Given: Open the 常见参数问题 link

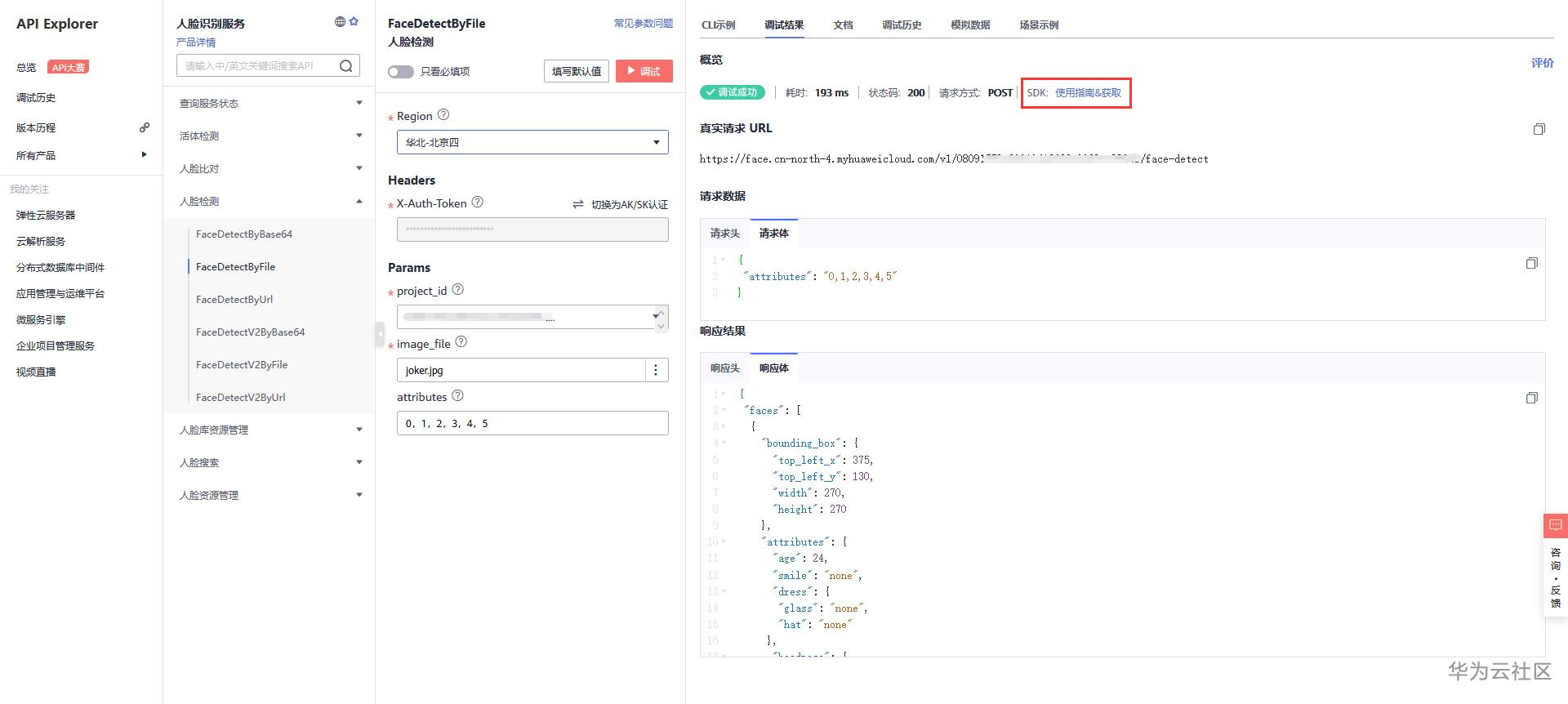Looking at the screenshot, I should 644,24.
